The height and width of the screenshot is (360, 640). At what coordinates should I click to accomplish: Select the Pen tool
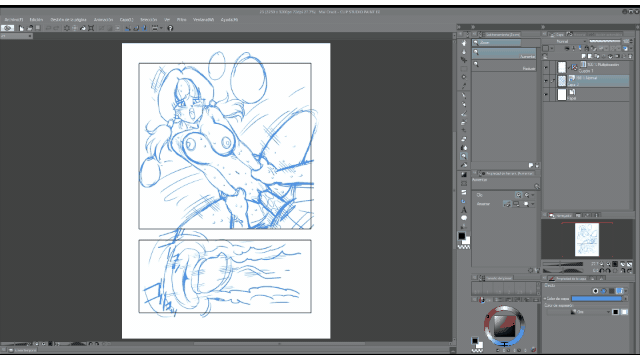click(464, 96)
